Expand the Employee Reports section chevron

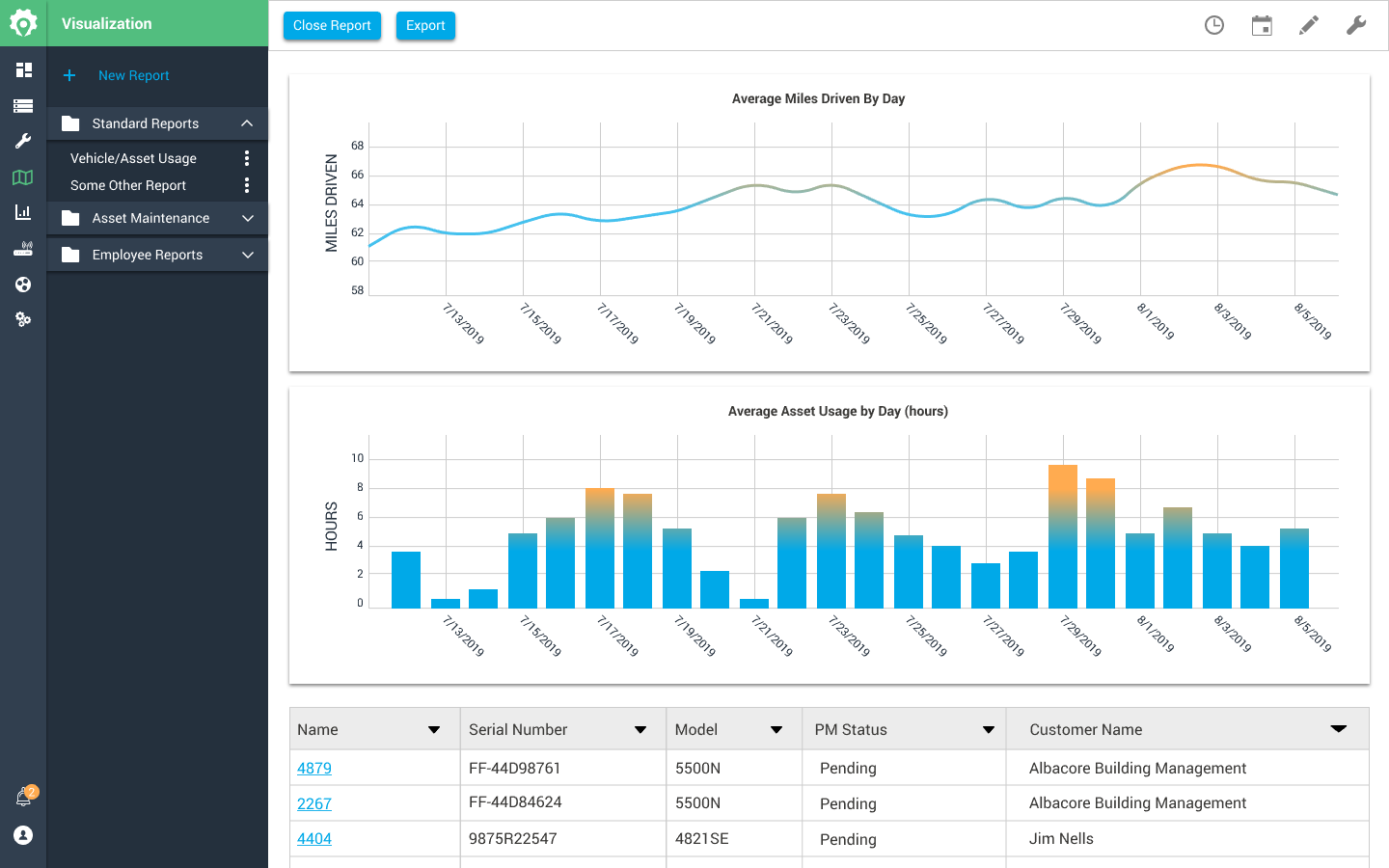(x=247, y=255)
